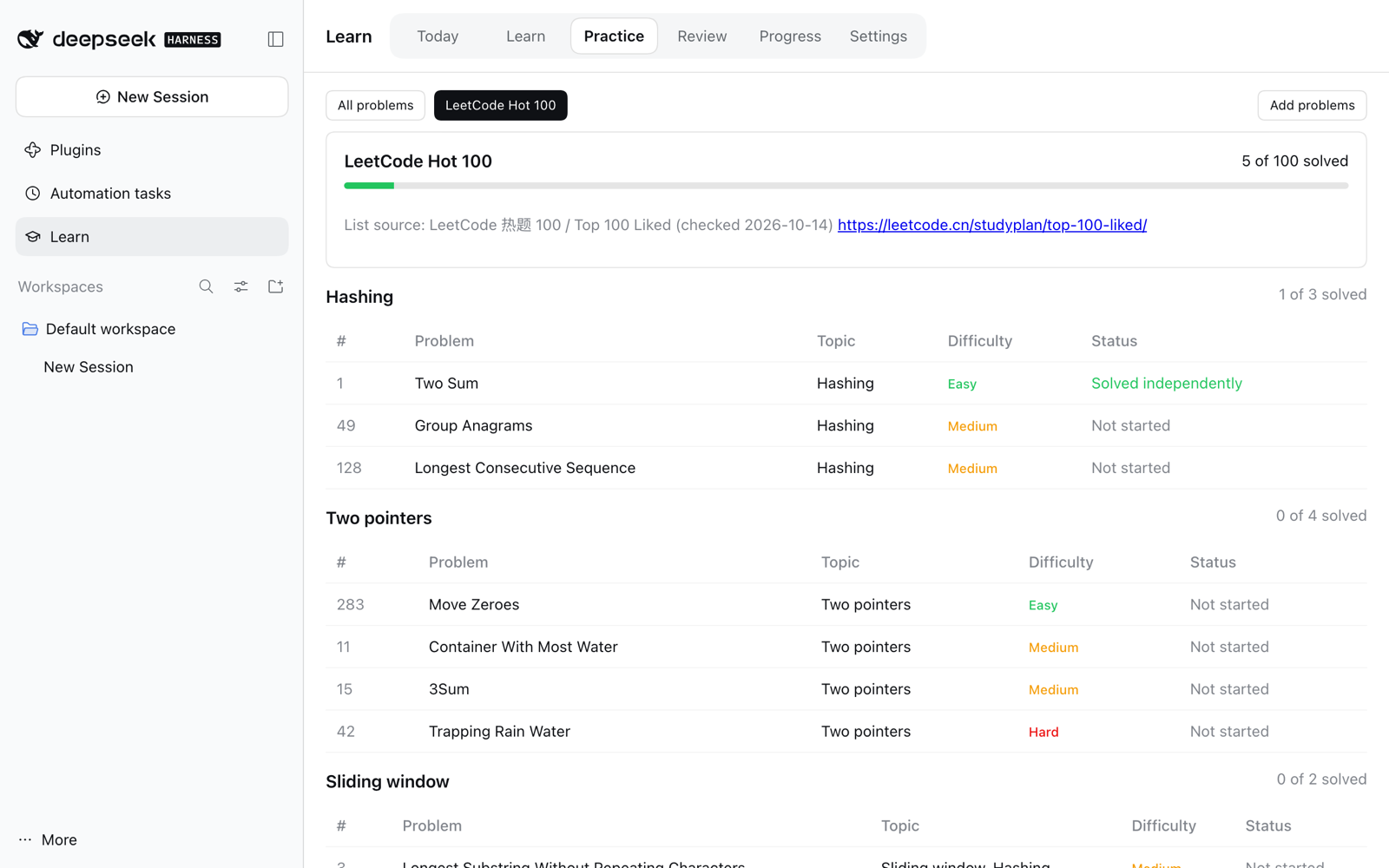Screen dimensions: 1389x868
Task: Open the 3Sum problem
Action: [449, 689]
